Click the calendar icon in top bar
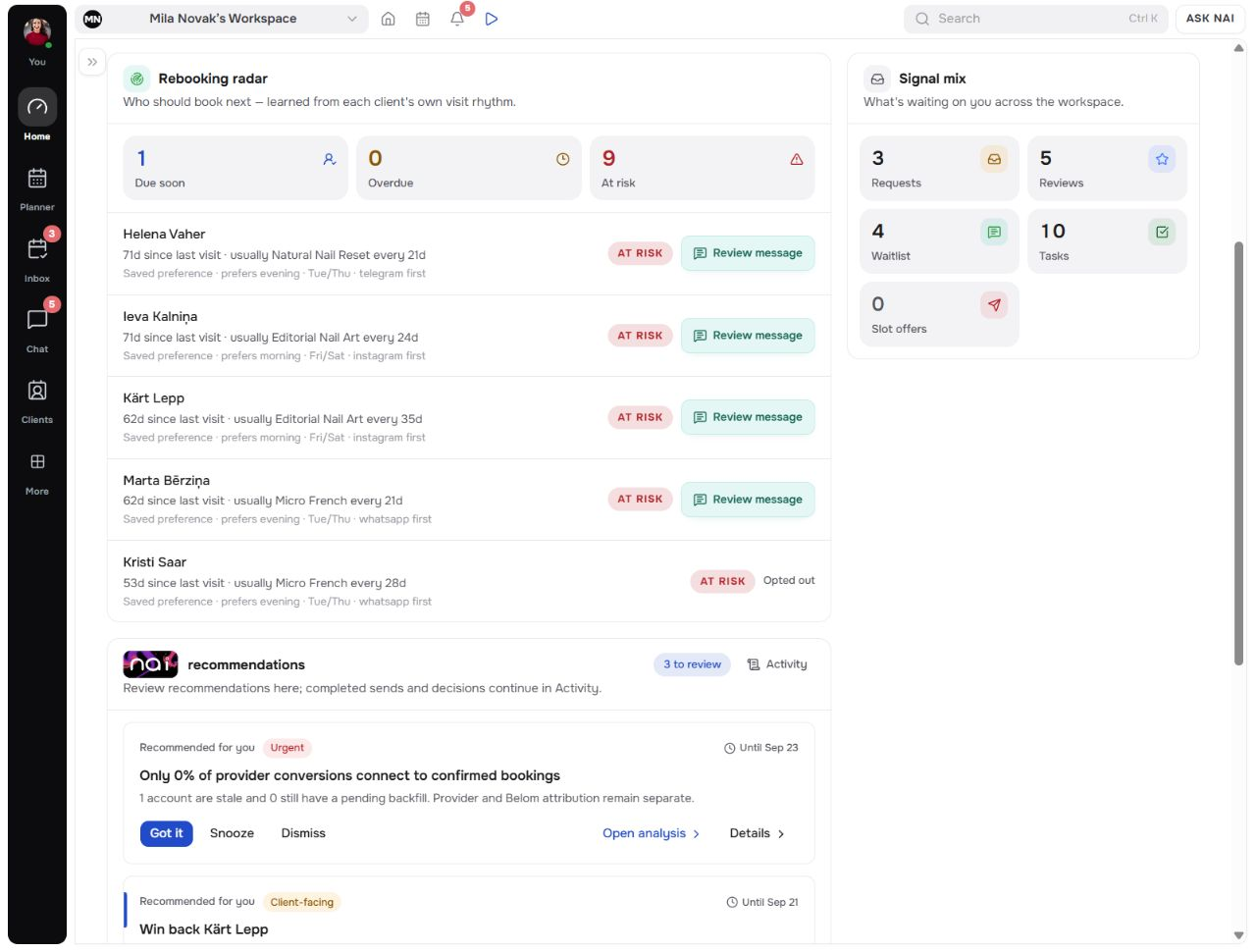 [x=423, y=19]
